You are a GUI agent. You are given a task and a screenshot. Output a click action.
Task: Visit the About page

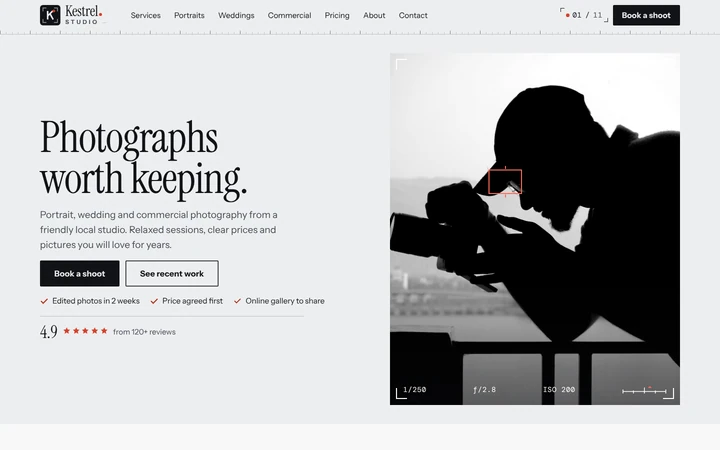[374, 15]
